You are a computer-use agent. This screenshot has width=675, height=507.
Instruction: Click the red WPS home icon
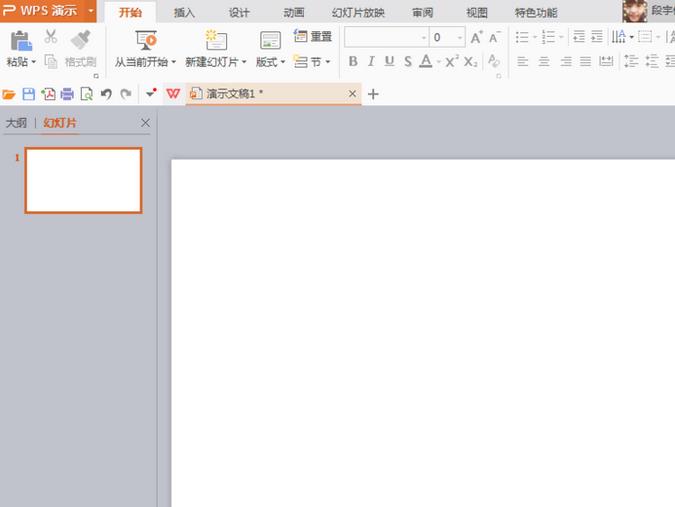(x=173, y=93)
